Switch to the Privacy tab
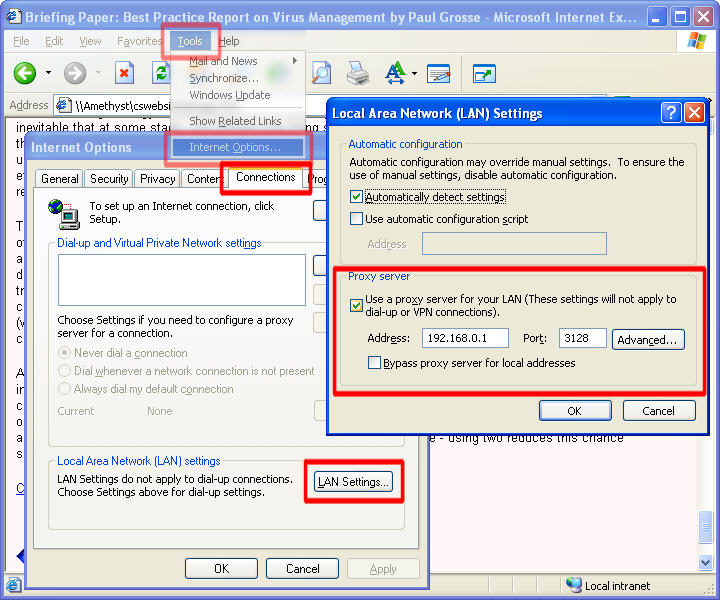The width and height of the screenshot is (720, 600). [158, 179]
